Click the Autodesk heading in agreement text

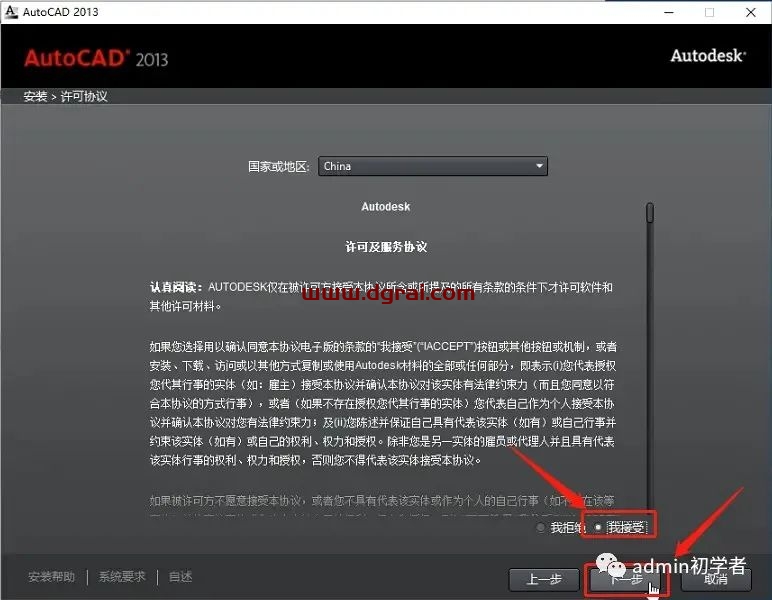click(386, 207)
